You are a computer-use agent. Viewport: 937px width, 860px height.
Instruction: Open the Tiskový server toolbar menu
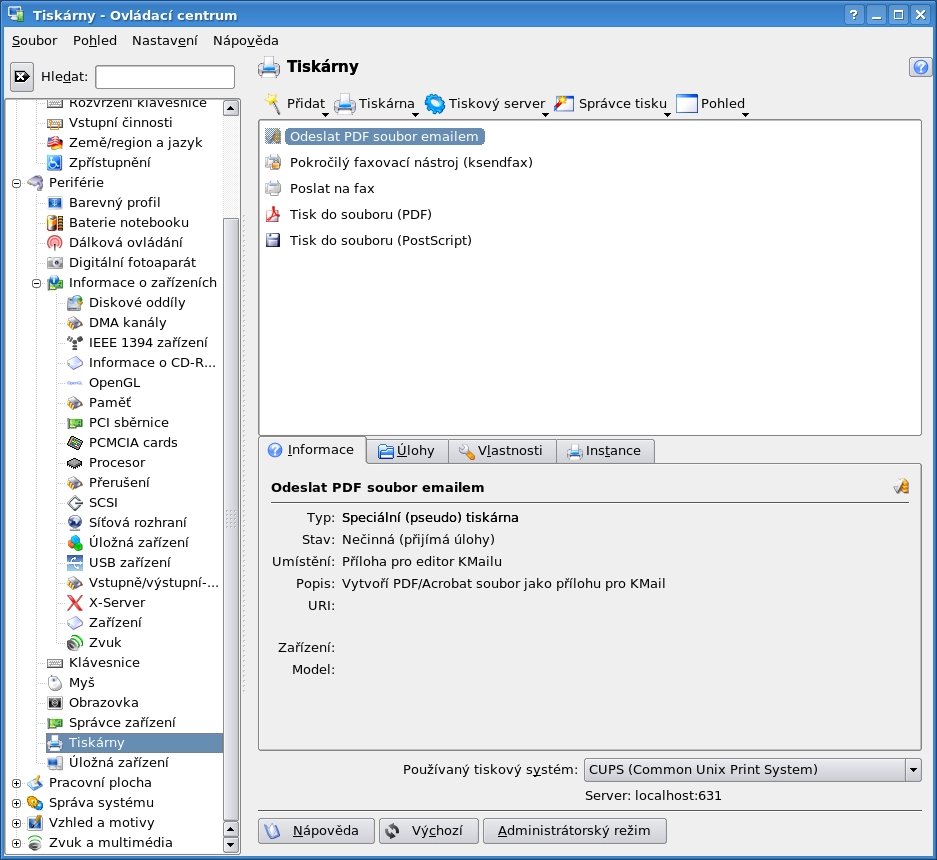tap(486, 103)
